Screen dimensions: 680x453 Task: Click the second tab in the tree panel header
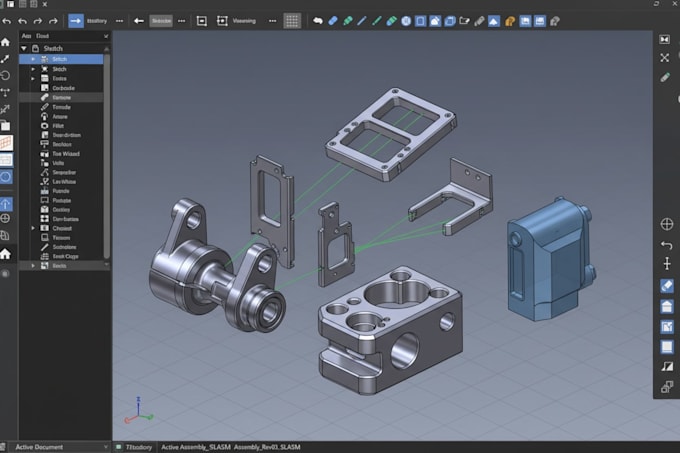pos(42,36)
